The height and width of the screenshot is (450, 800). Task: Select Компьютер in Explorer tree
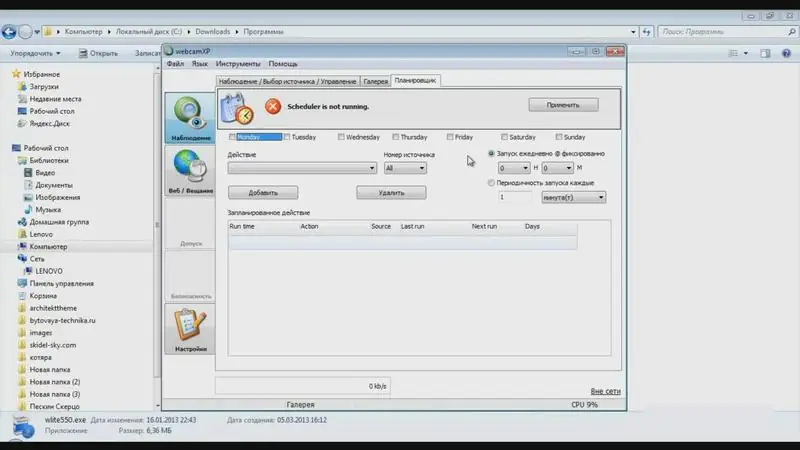pyautogui.click(x=48, y=246)
